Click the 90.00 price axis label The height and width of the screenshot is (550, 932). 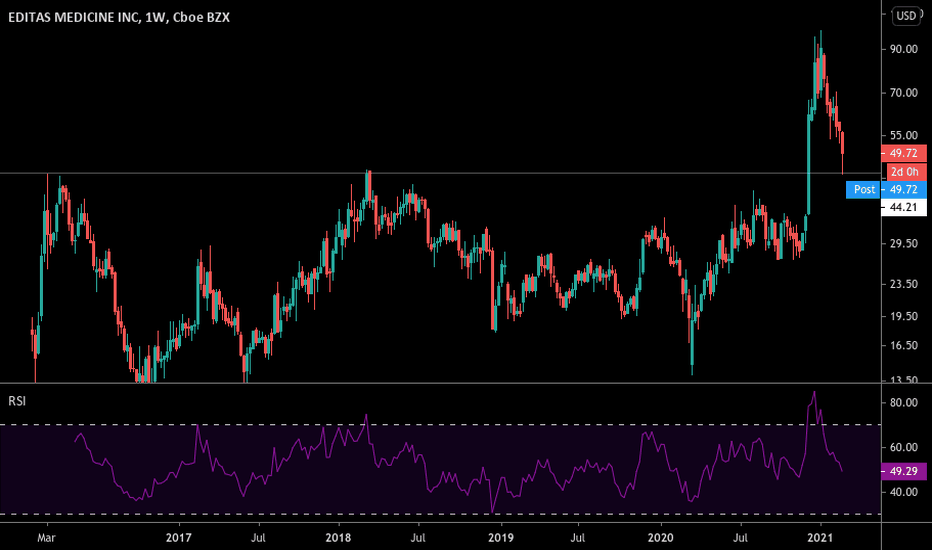[903, 49]
